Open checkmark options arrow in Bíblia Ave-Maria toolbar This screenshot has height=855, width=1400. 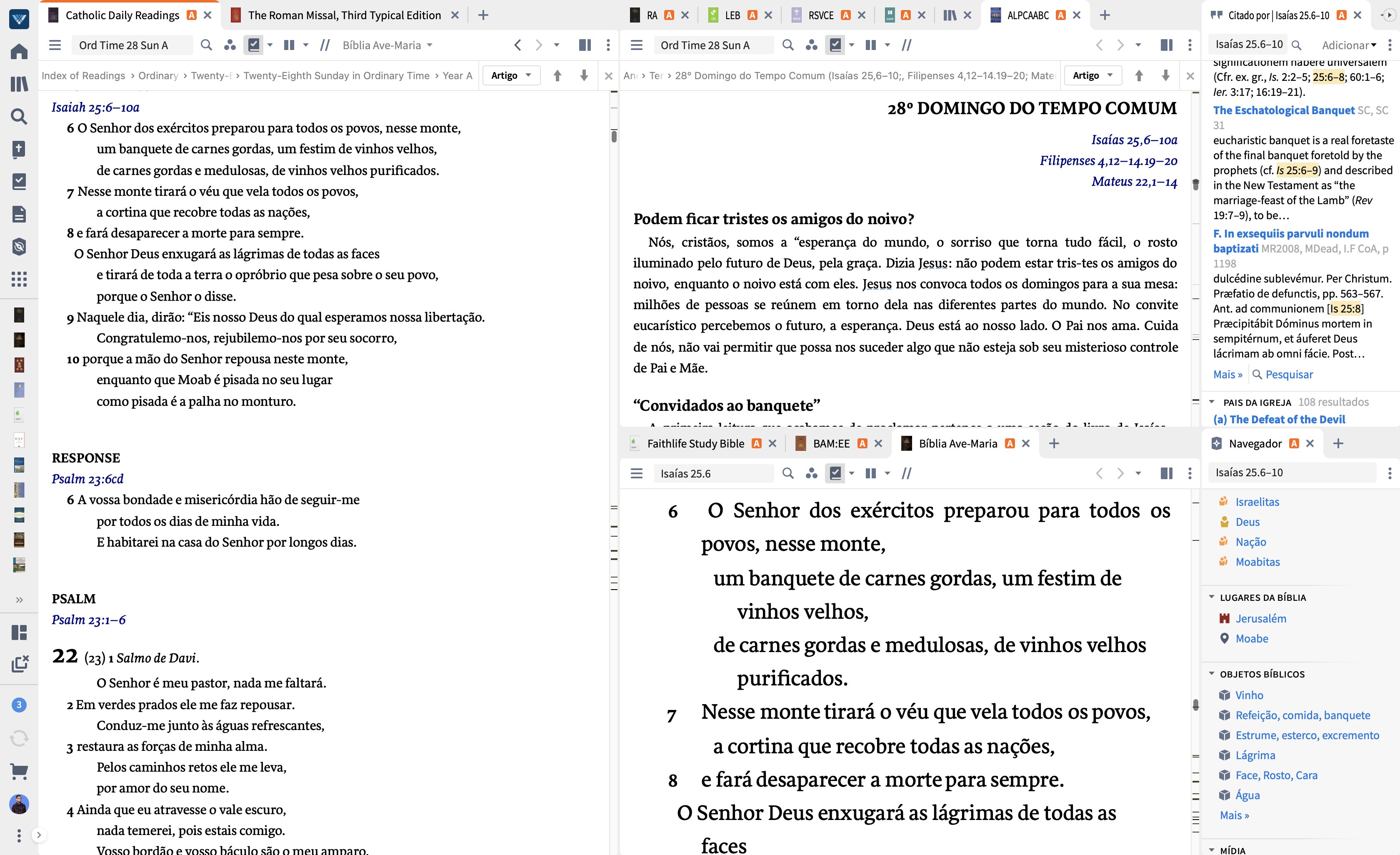pos(851,473)
